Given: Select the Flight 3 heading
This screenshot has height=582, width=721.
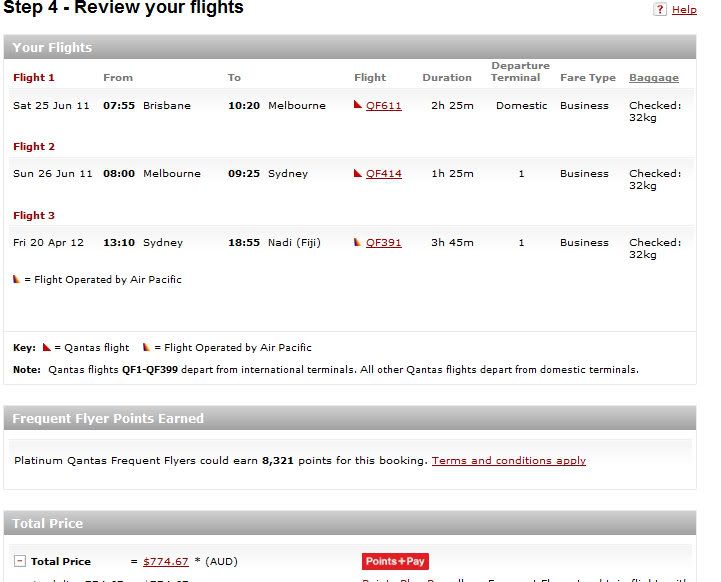Looking at the screenshot, I should pos(34,216).
